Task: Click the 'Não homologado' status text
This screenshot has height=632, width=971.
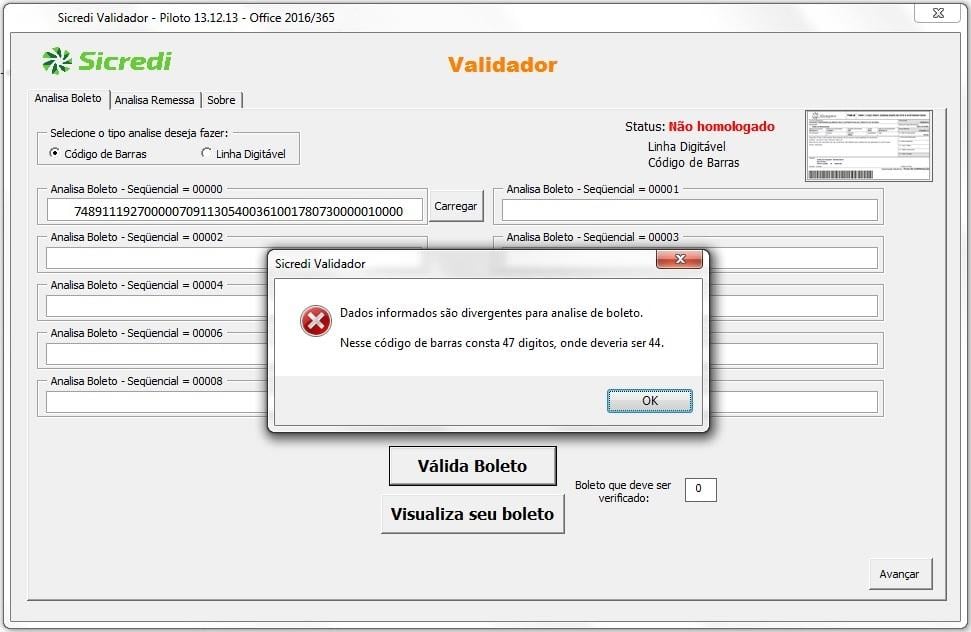Action: (721, 126)
